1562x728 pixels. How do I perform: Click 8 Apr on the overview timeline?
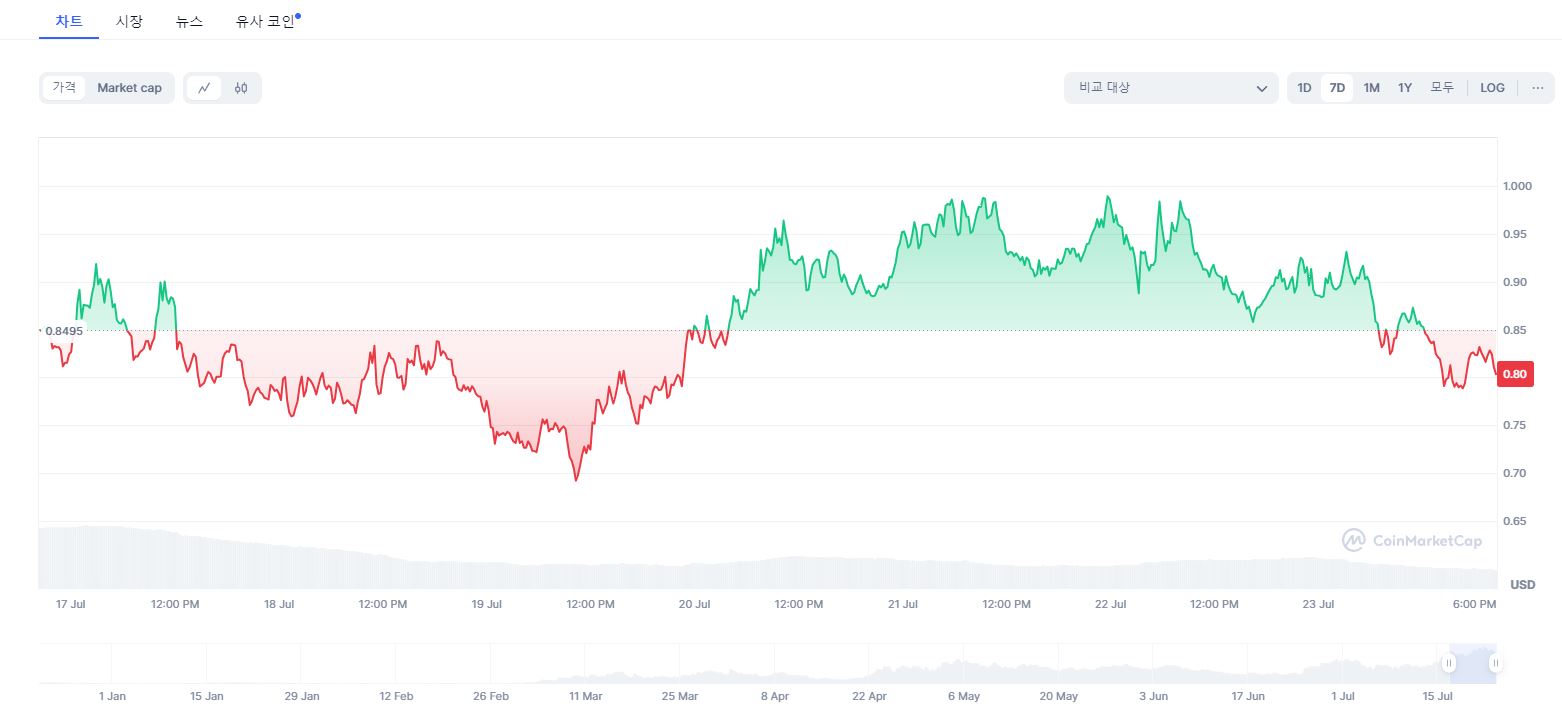click(x=775, y=696)
